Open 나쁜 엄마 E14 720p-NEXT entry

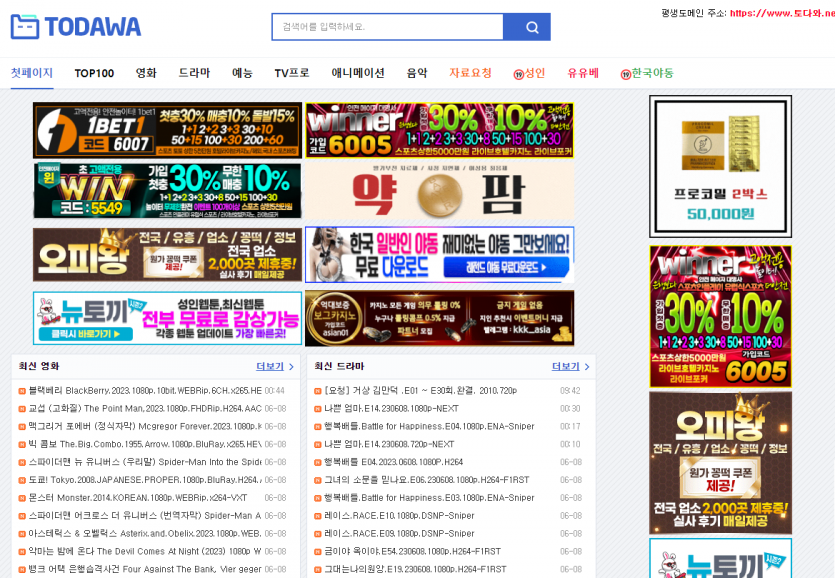click(x=389, y=444)
